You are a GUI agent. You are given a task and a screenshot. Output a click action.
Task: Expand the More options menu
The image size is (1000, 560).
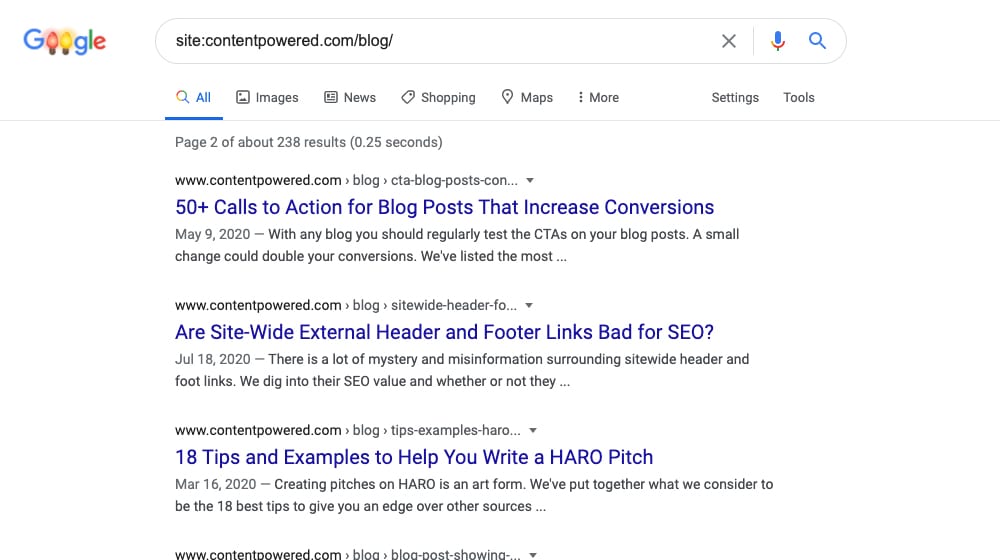[x=598, y=97]
